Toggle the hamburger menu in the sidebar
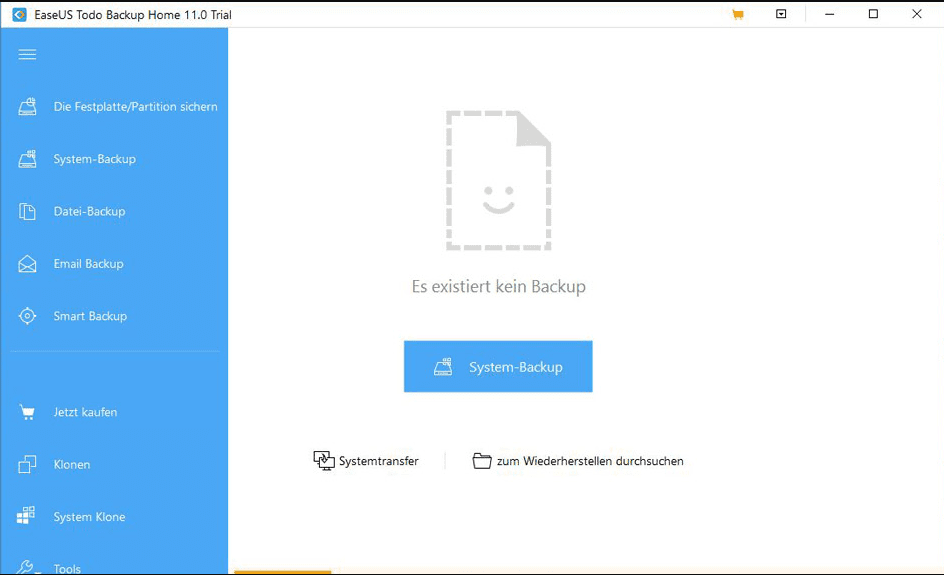The image size is (944, 575). point(27,55)
